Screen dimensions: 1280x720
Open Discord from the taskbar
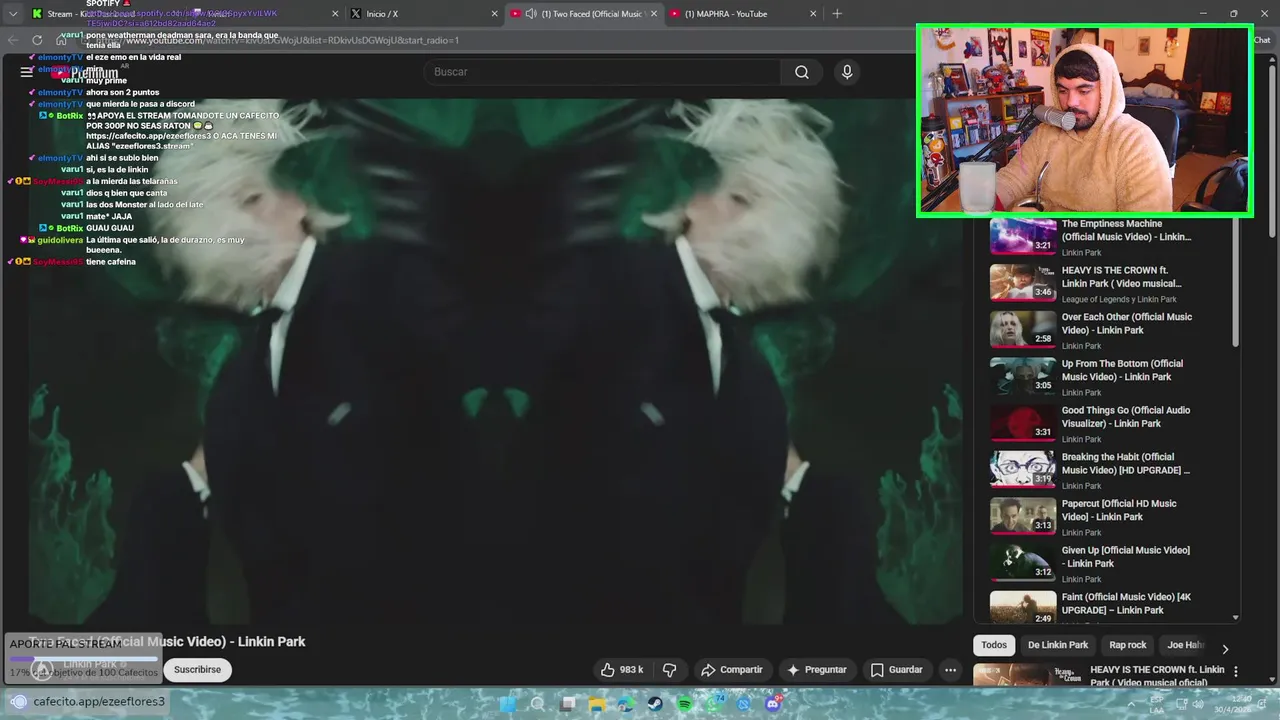[772, 704]
